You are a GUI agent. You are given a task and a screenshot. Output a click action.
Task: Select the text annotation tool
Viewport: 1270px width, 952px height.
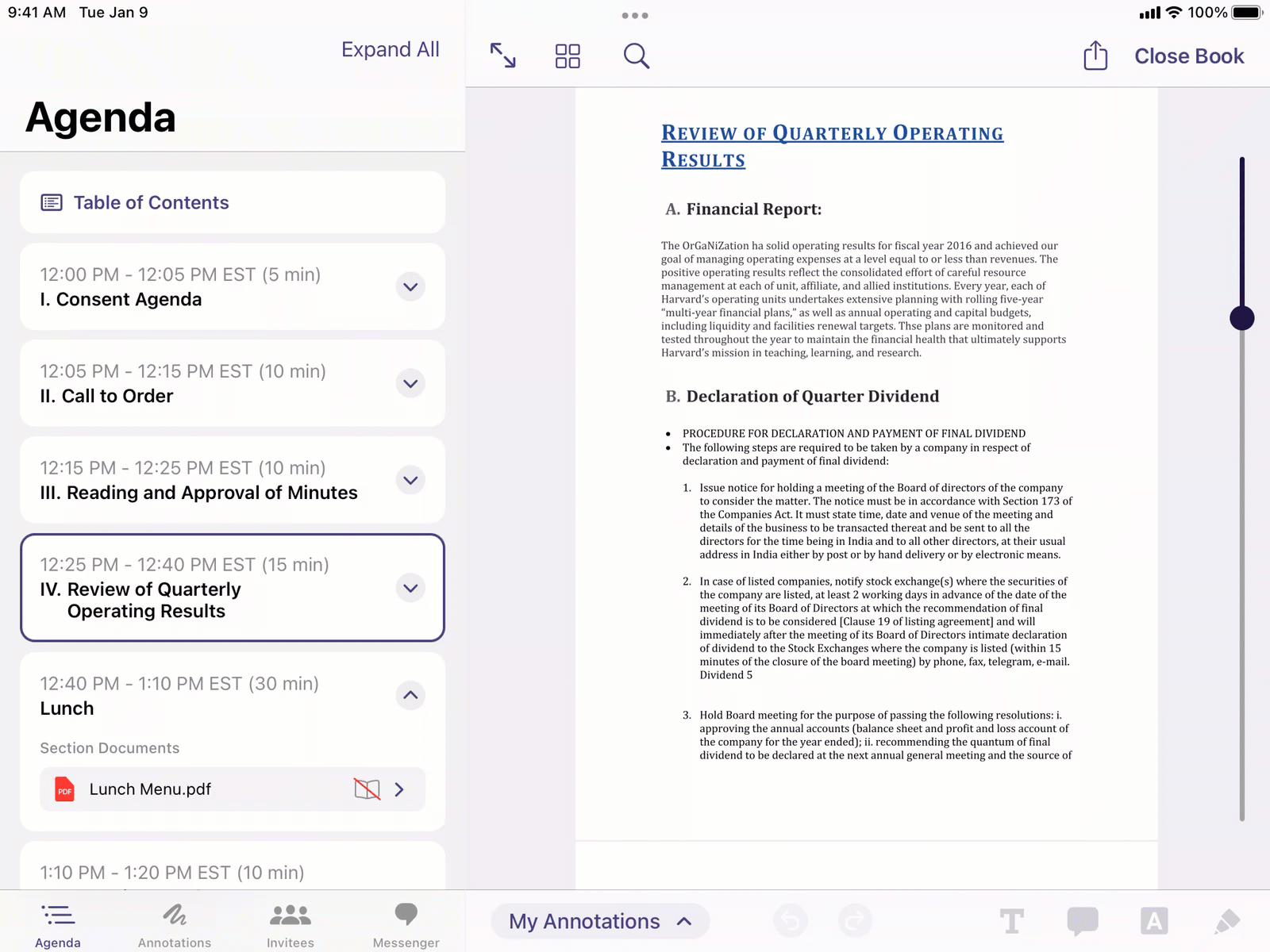1012,921
